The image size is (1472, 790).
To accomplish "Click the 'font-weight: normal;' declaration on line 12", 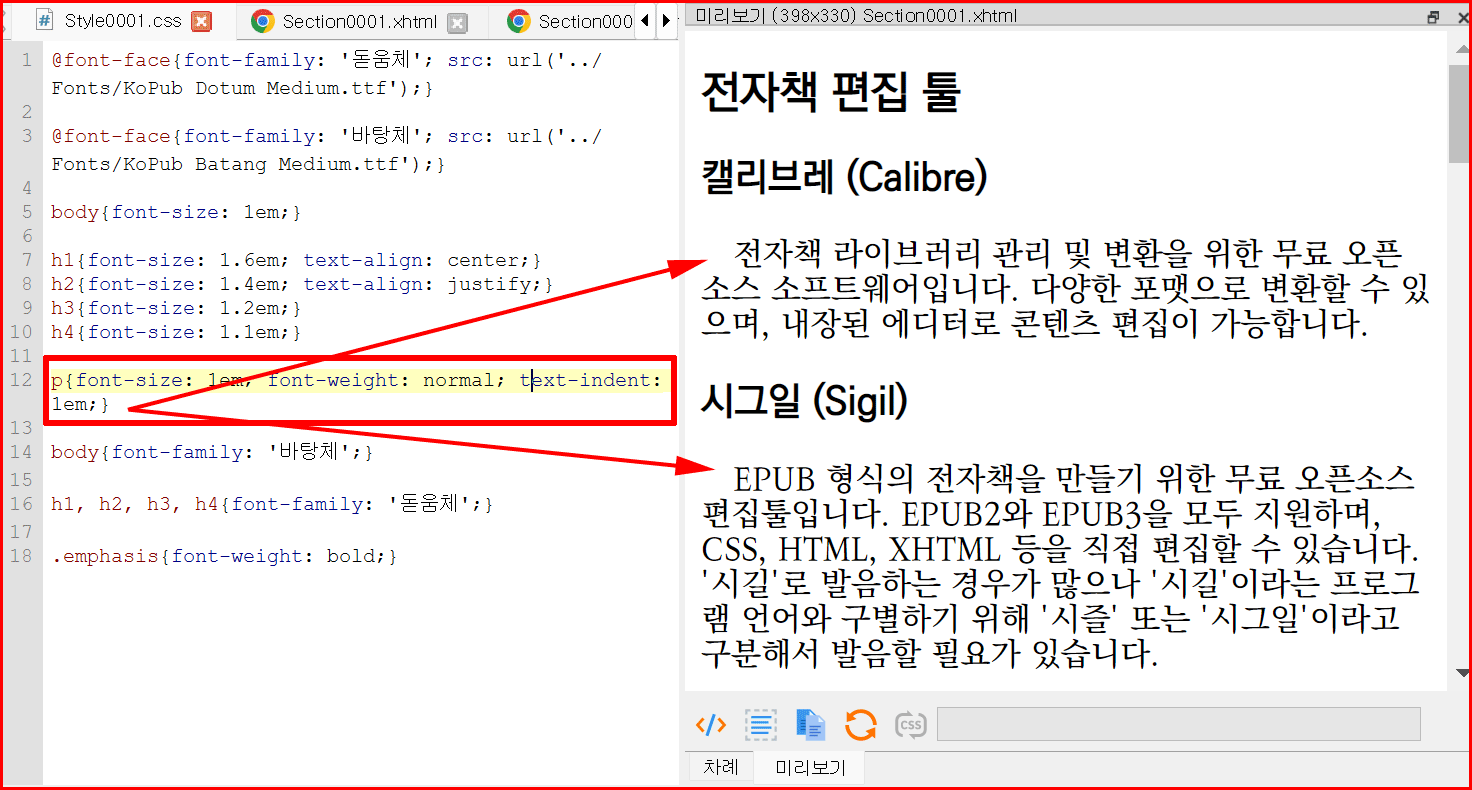I will [386, 380].
